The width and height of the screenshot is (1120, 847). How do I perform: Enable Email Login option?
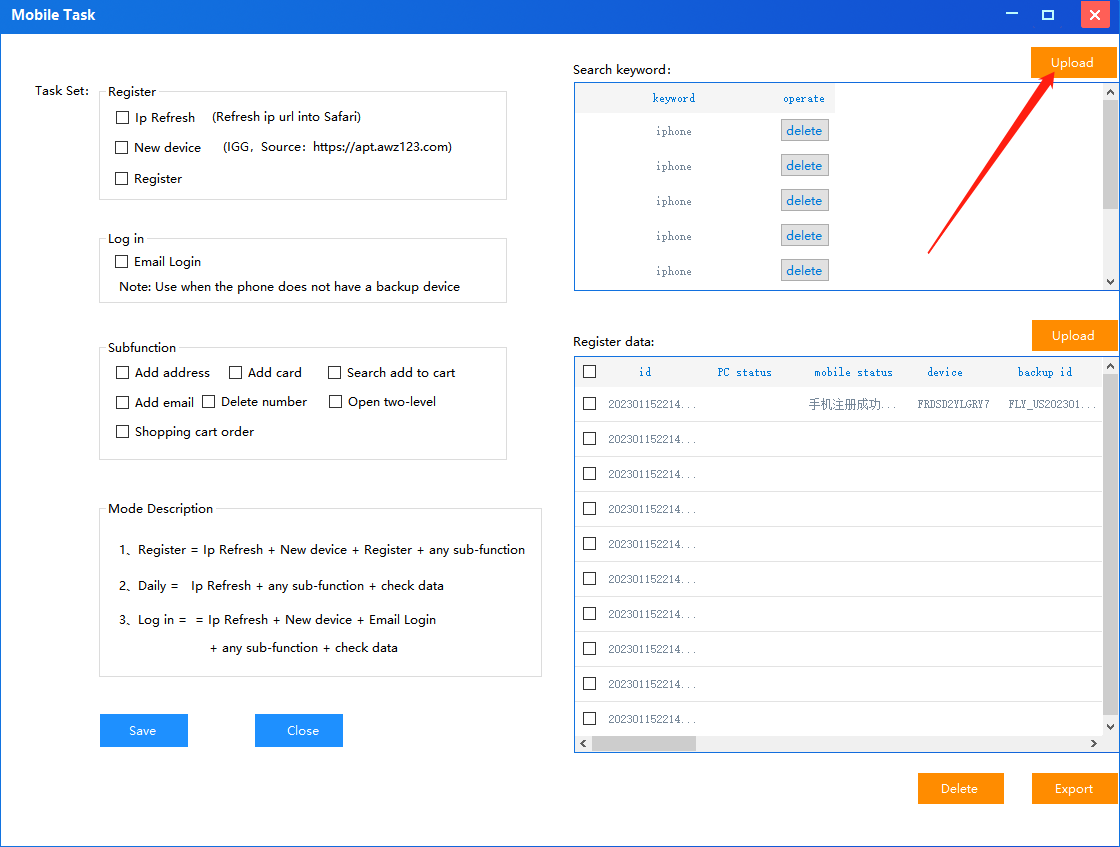[x=121, y=261]
